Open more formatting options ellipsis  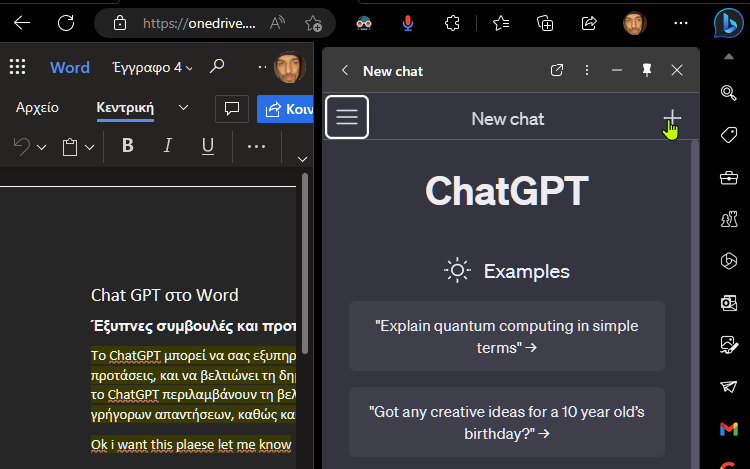[256, 146]
